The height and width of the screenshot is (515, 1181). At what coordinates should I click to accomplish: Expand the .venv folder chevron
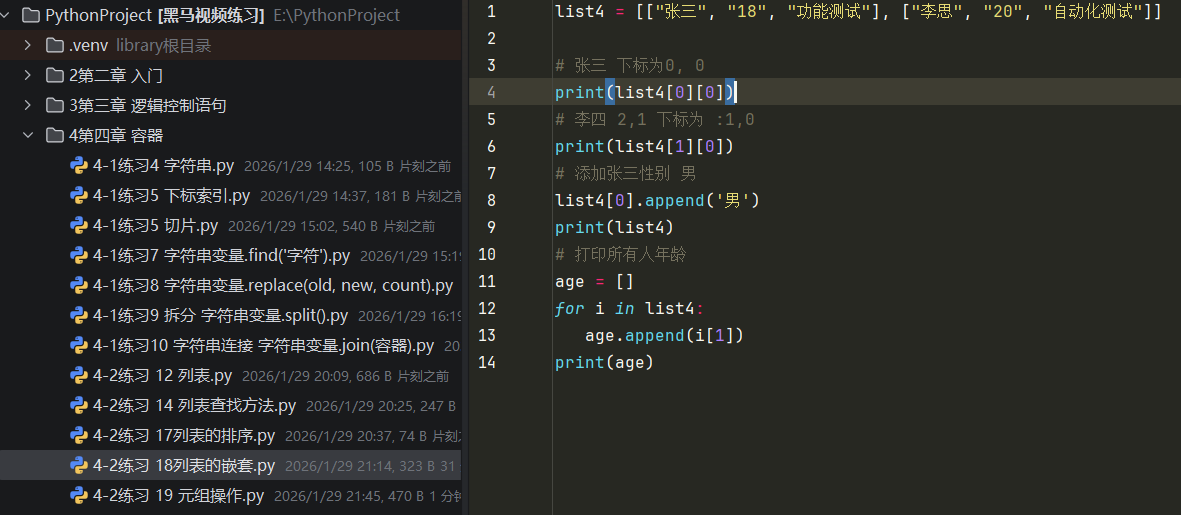[x=28, y=45]
